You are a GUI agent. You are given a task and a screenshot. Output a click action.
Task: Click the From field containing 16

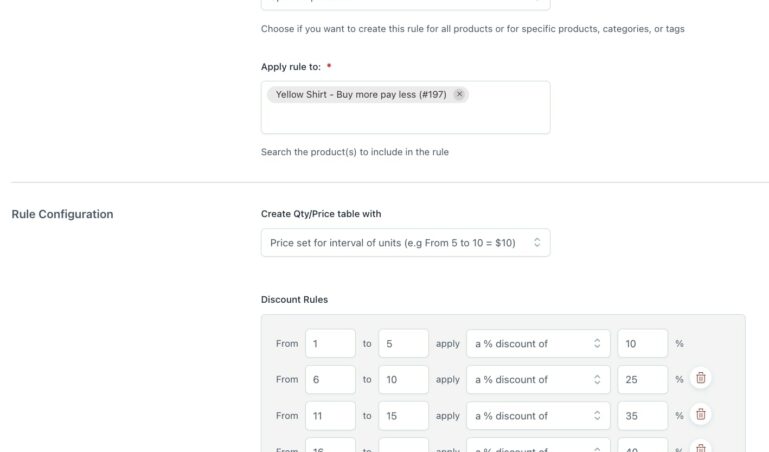[x=330, y=446]
